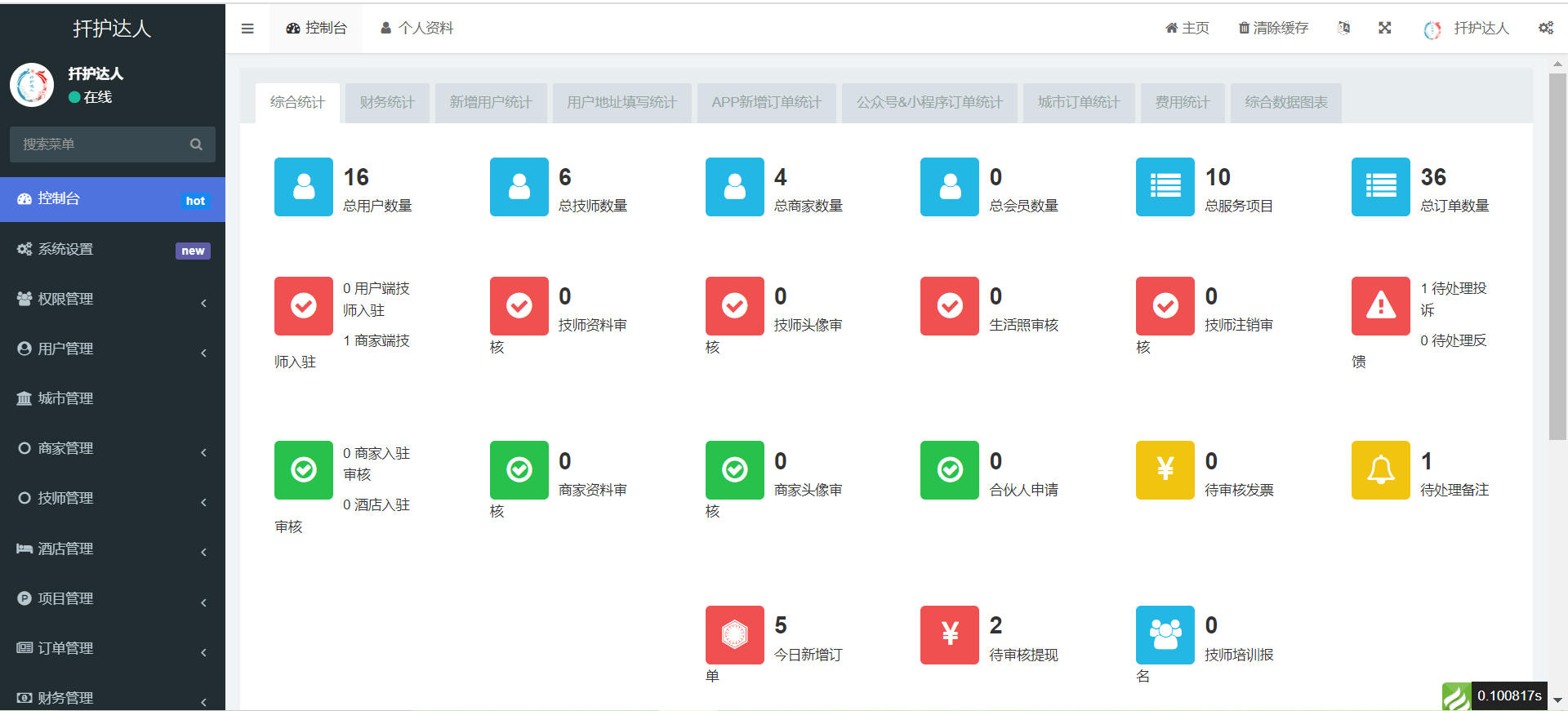The width and height of the screenshot is (1568, 711).
Task: Click the search magnifier icon in sidebar
Action: (x=196, y=144)
